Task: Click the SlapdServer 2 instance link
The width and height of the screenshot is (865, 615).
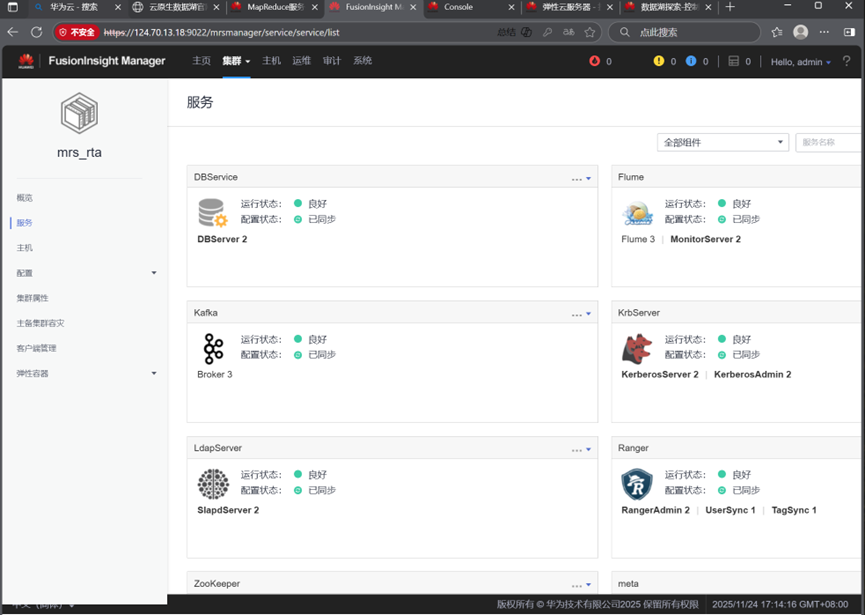Action: tap(228, 510)
